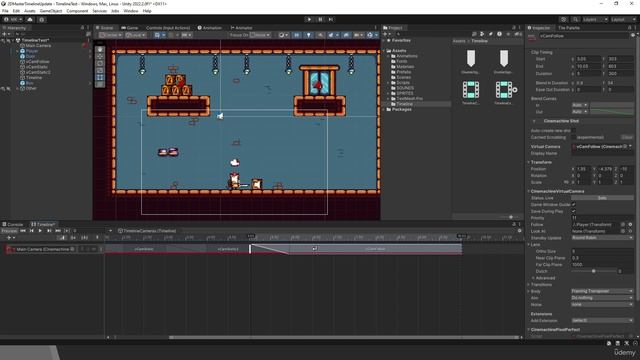This screenshot has width=640, height=360.
Task: Click the editor Step frame button
Action: click(x=331, y=19)
